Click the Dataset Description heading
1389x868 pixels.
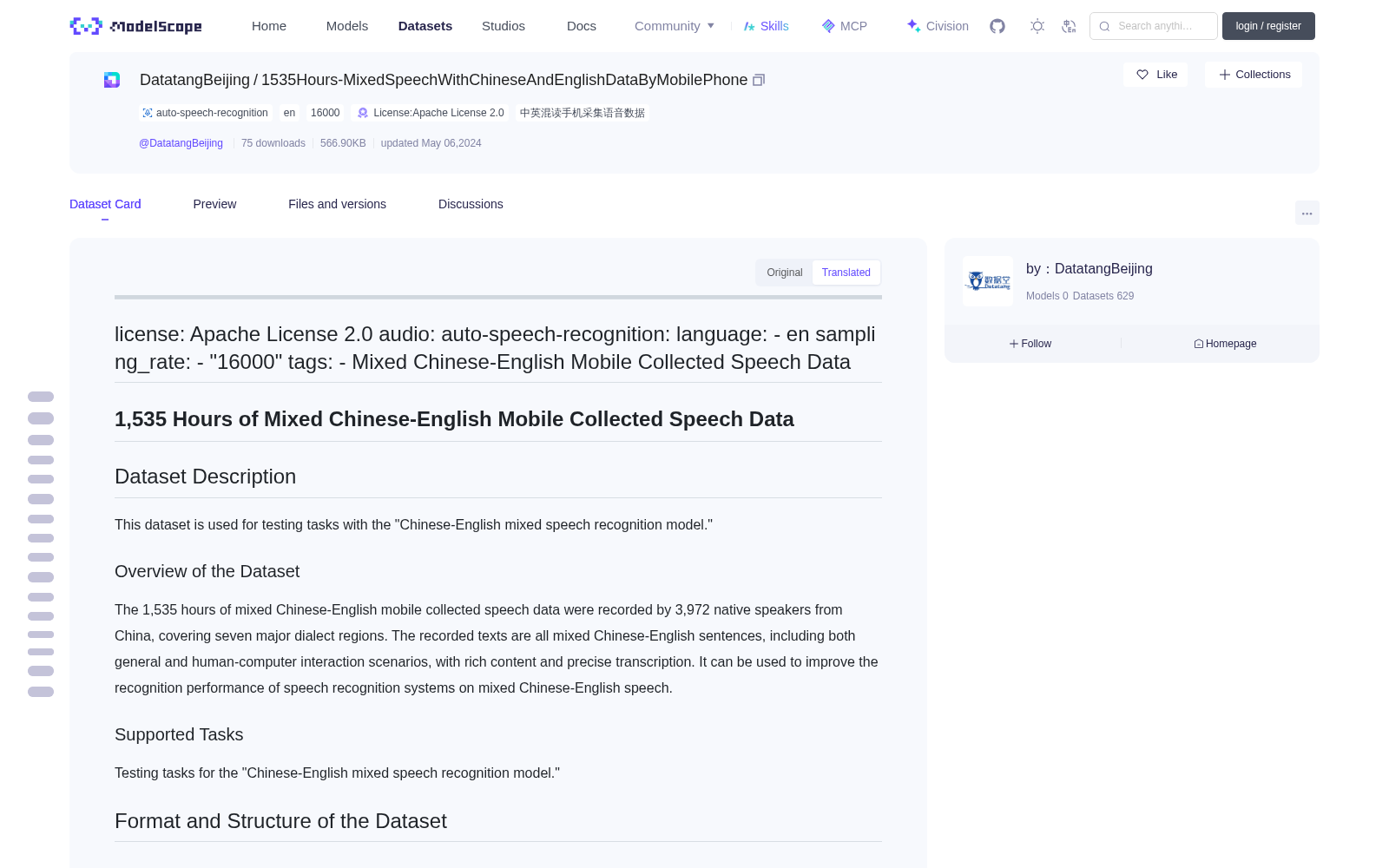coord(205,477)
